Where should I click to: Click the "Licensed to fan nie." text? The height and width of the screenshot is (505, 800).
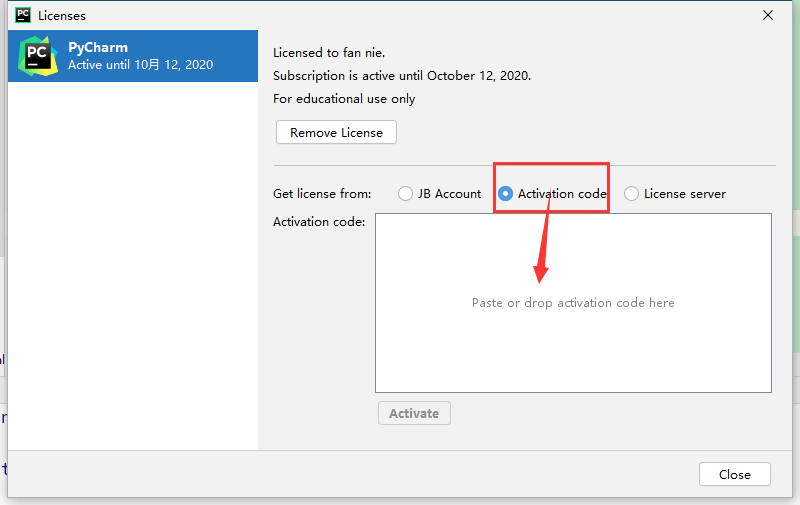pyautogui.click(x=331, y=52)
